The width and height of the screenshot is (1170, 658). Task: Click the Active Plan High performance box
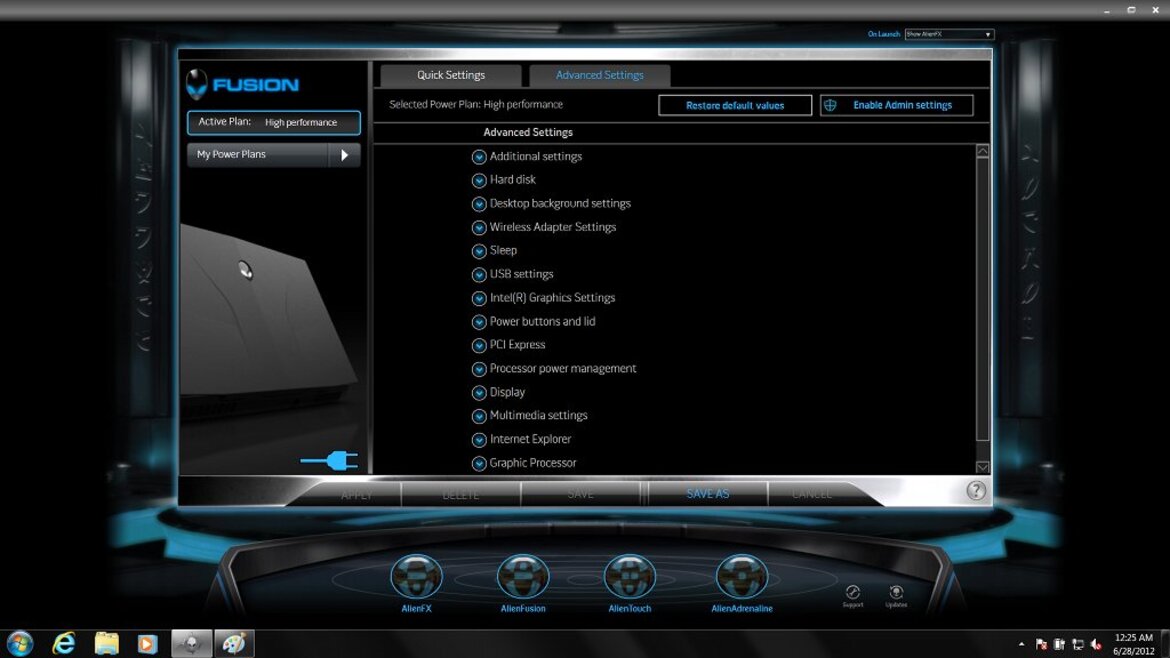274,122
